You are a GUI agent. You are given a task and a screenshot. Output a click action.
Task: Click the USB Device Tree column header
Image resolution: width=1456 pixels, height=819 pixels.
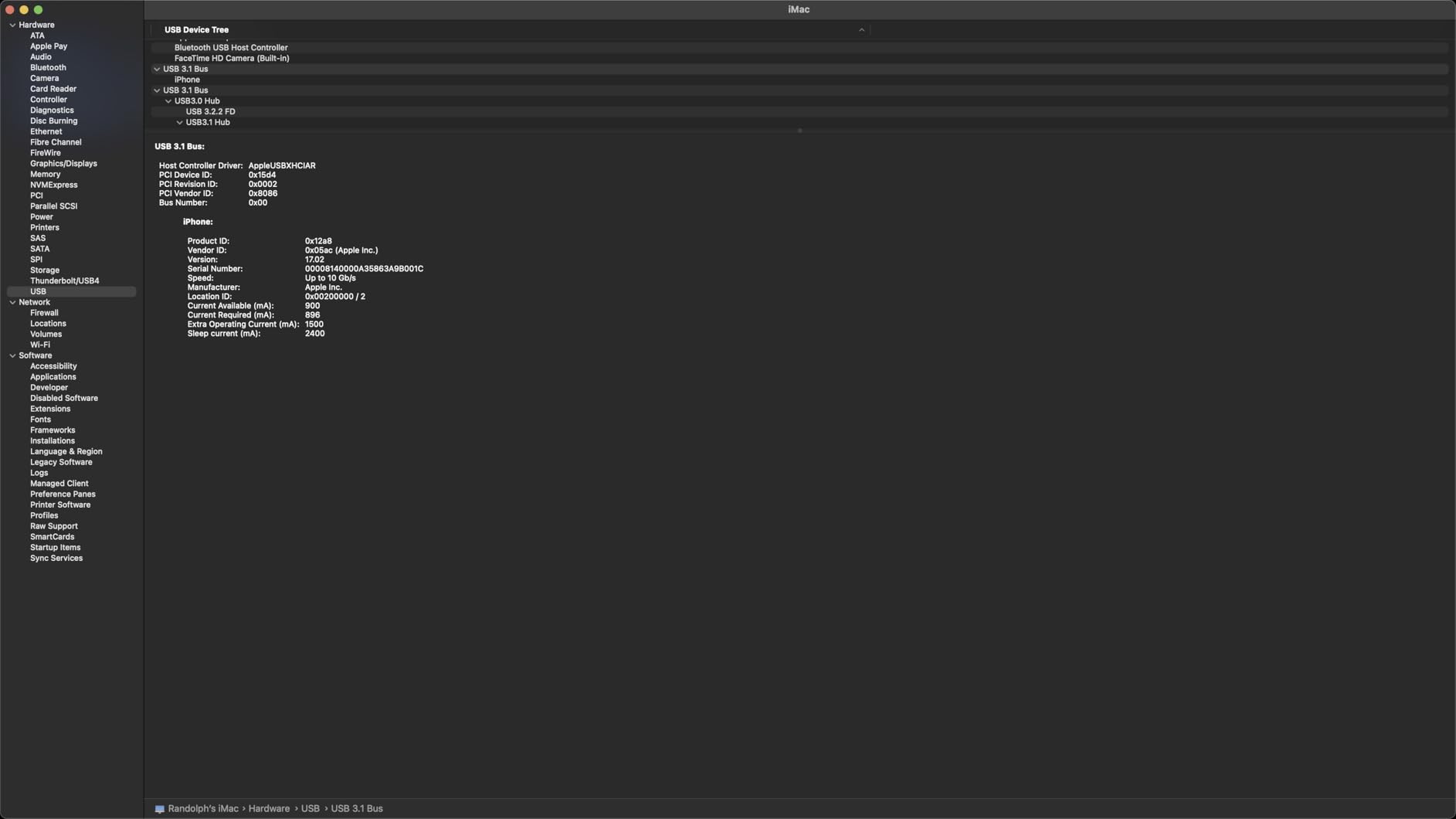[x=196, y=30]
